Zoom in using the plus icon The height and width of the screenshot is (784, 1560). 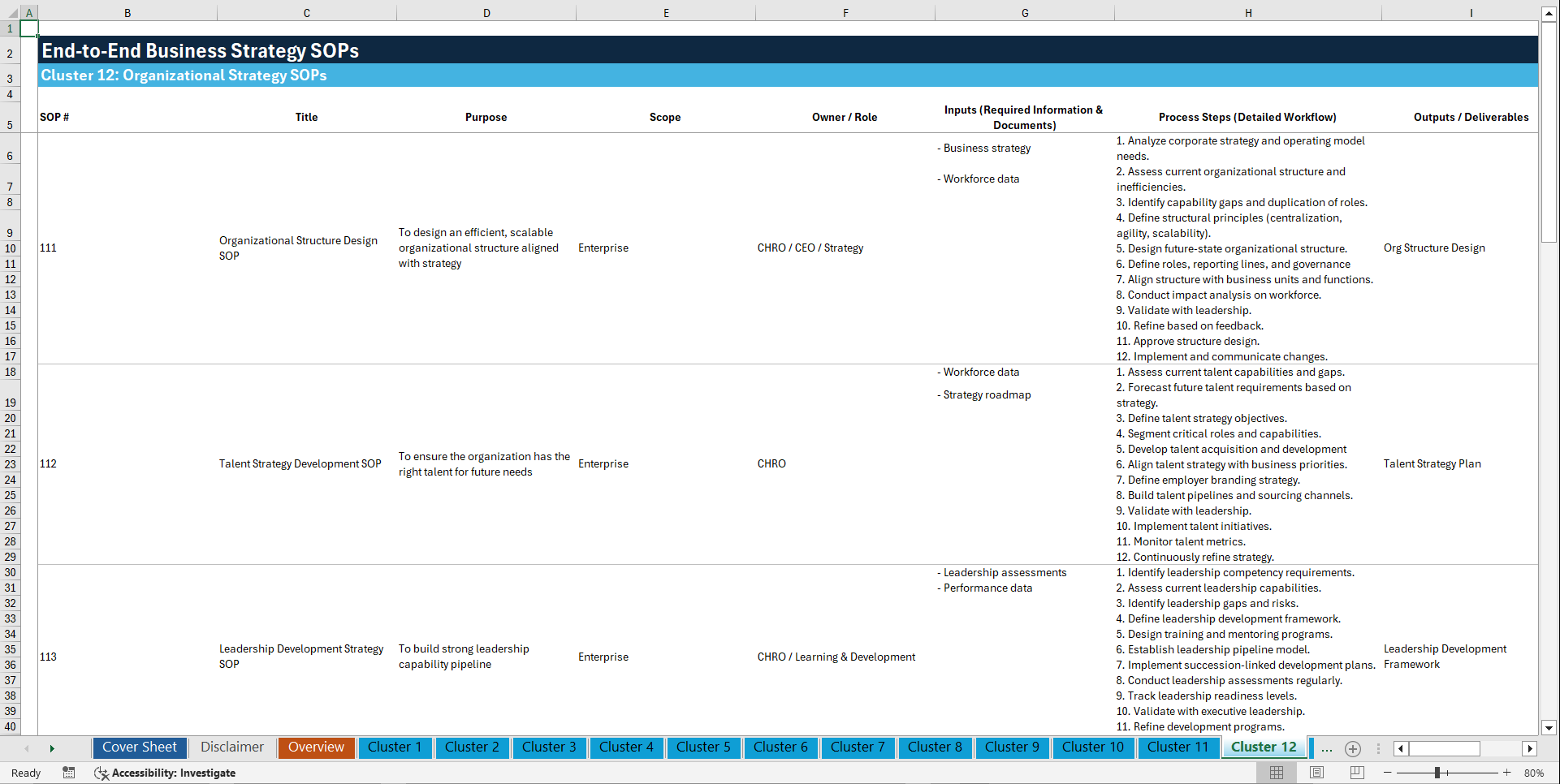[1507, 773]
